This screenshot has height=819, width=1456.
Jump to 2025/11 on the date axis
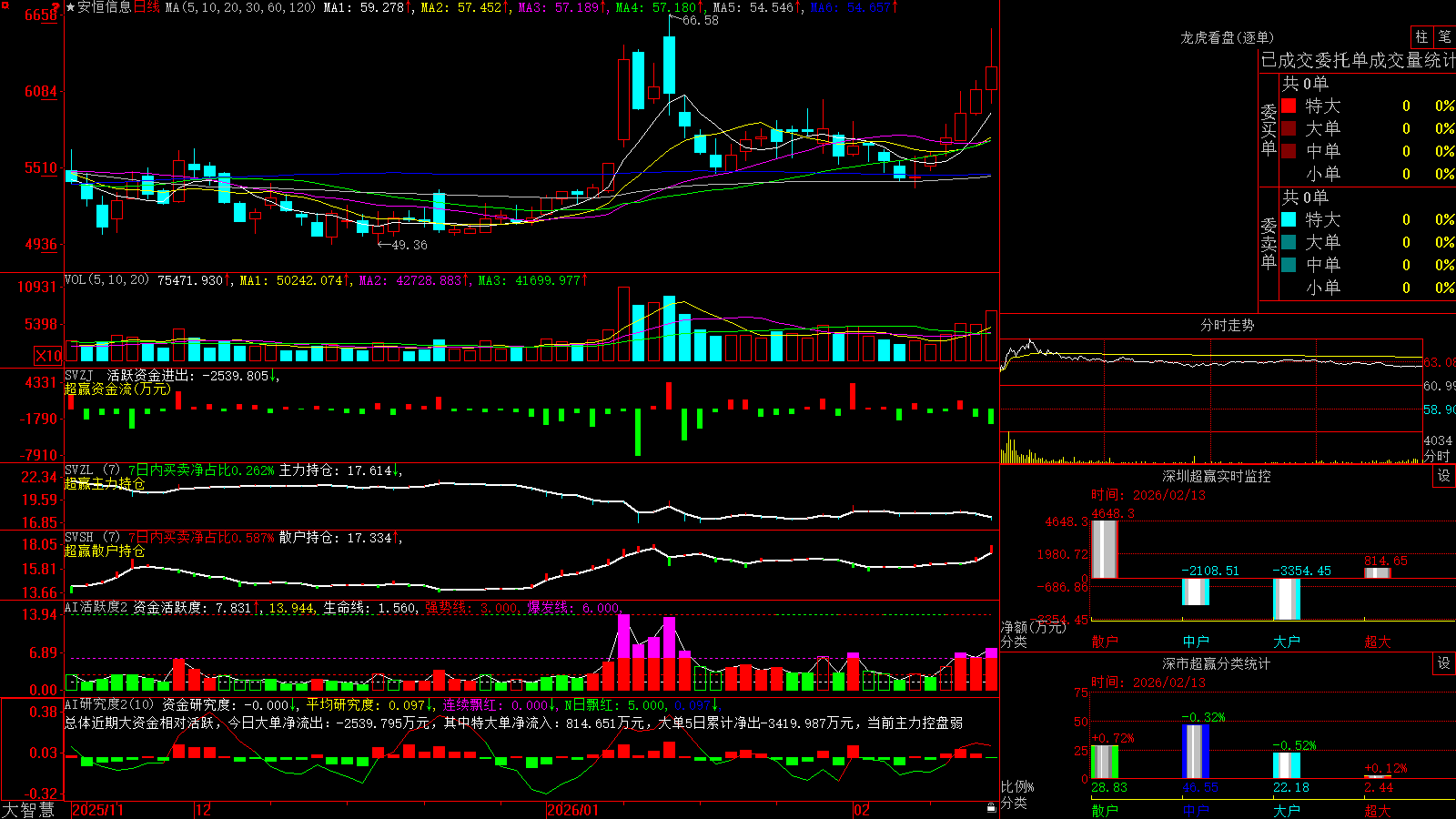[x=97, y=810]
